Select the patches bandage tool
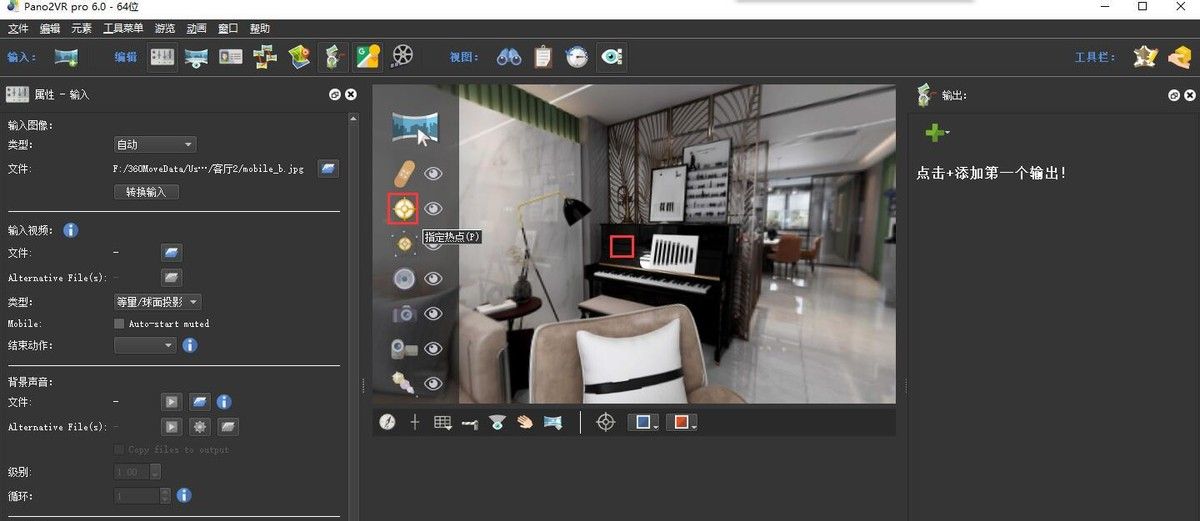Image resolution: width=1200 pixels, height=521 pixels. tap(404, 173)
